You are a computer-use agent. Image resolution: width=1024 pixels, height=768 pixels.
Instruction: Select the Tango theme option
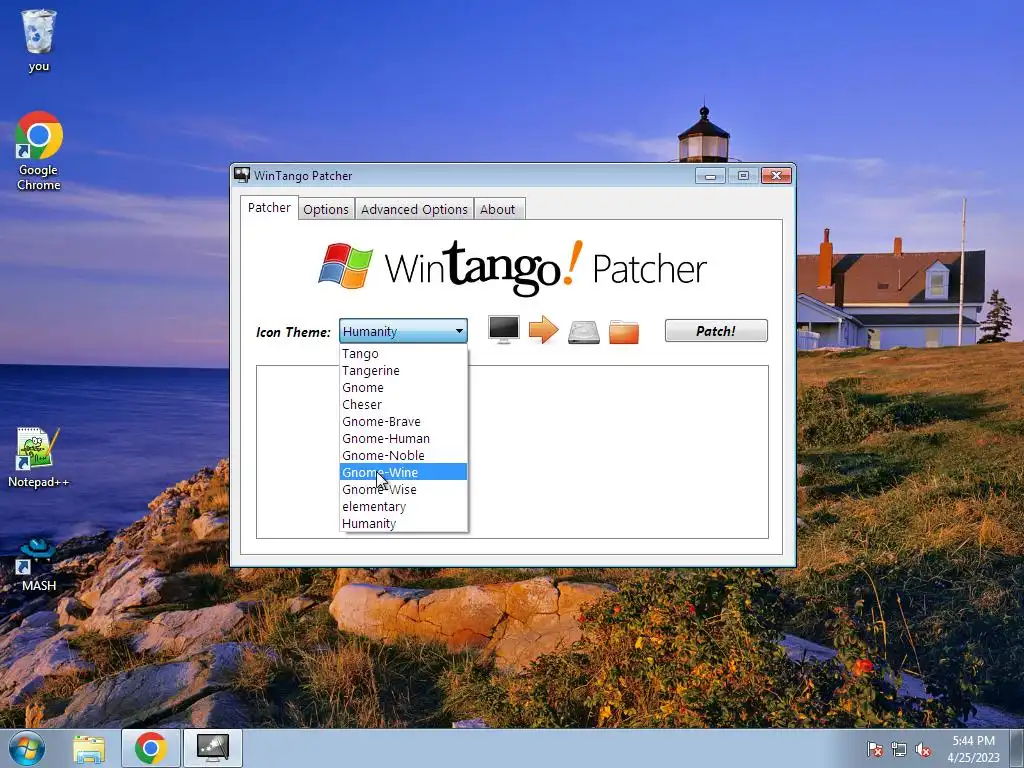click(404, 353)
